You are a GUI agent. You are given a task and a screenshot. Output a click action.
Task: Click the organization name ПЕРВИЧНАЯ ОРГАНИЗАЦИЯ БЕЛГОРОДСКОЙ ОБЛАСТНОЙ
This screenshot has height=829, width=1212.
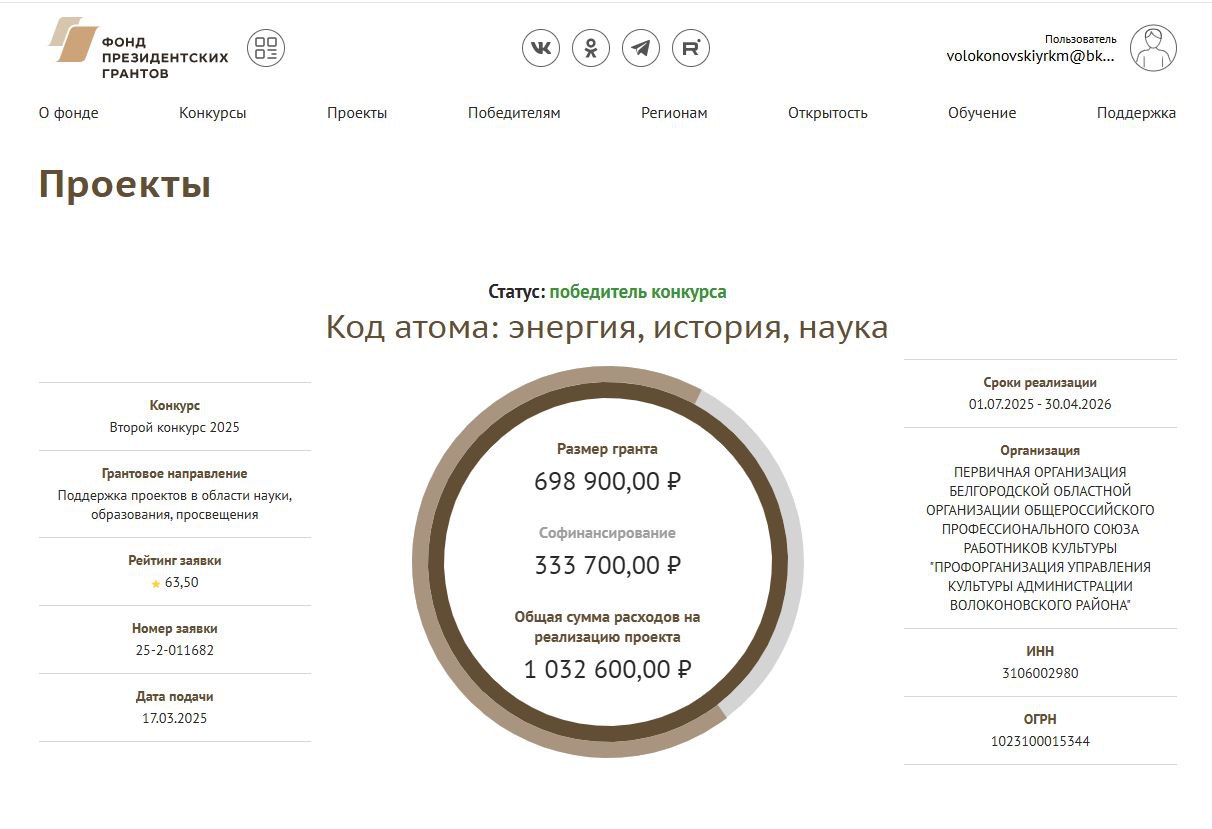click(x=1040, y=538)
